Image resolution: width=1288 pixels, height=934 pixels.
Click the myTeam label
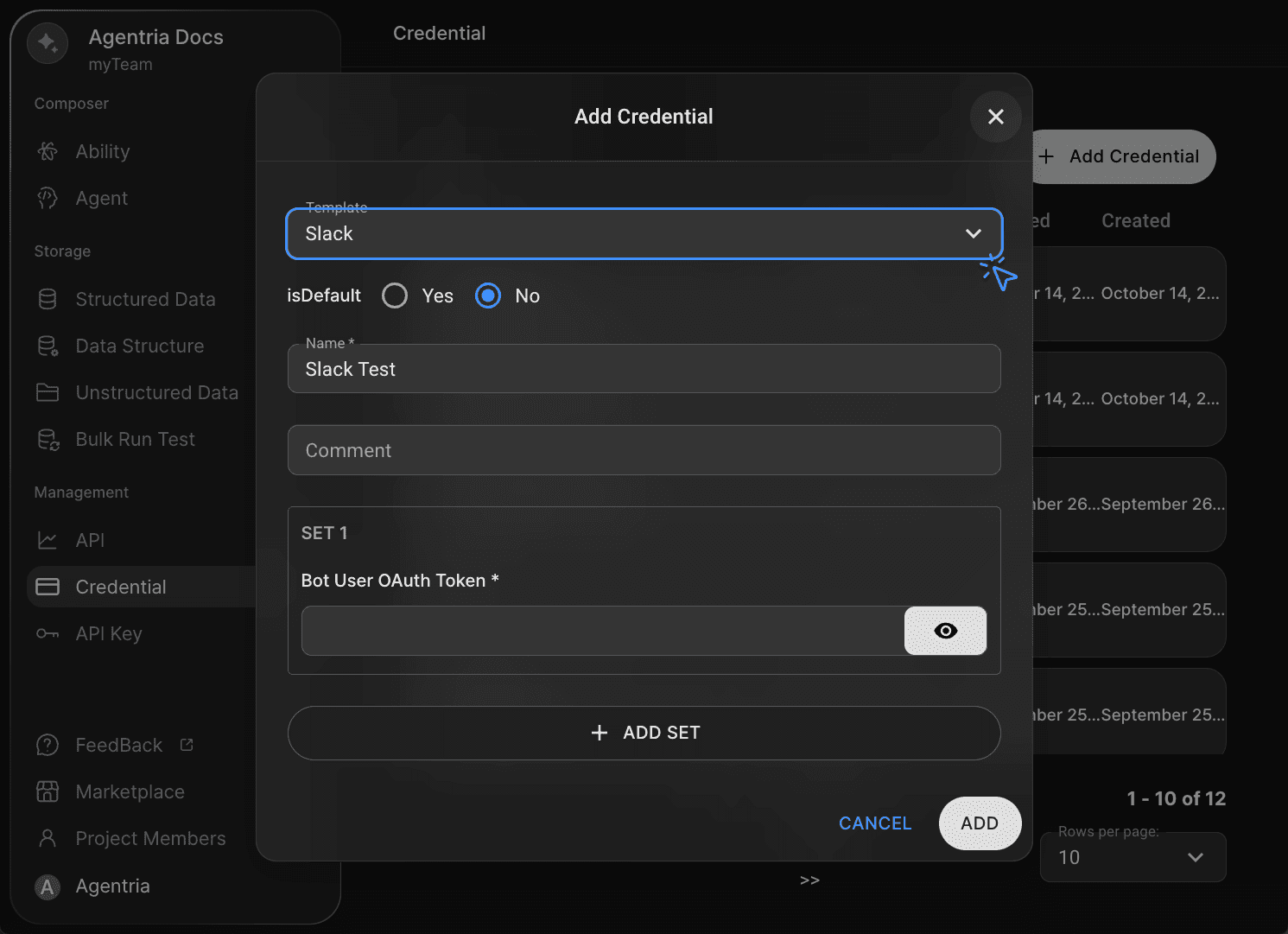pos(120,65)
